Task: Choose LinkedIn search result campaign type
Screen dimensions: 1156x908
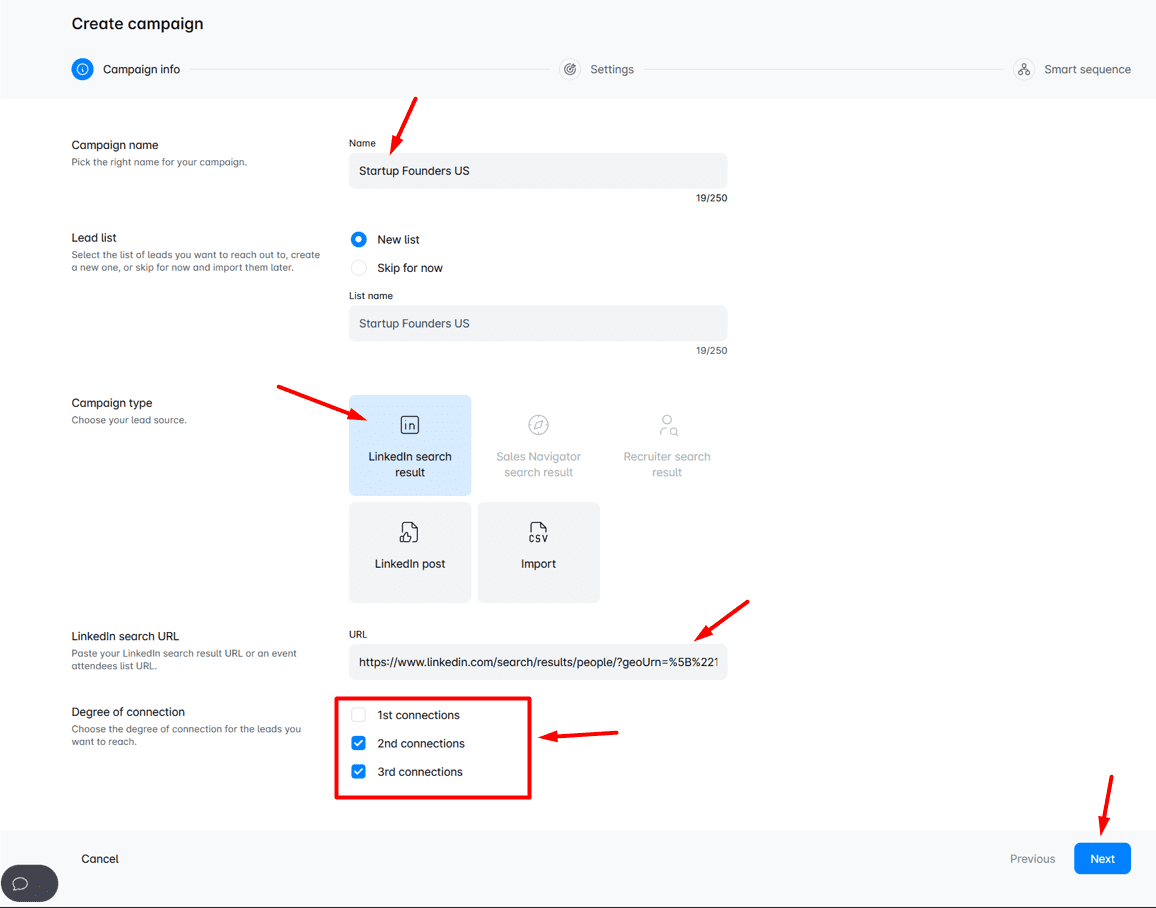Action: (410, 445)
